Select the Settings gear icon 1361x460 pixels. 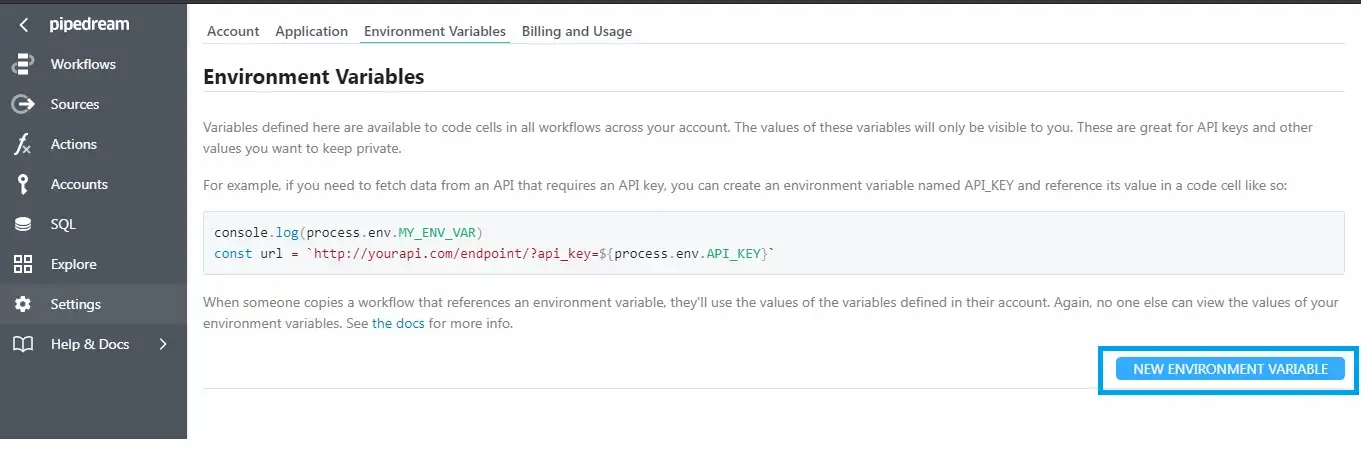coord(22,304)
